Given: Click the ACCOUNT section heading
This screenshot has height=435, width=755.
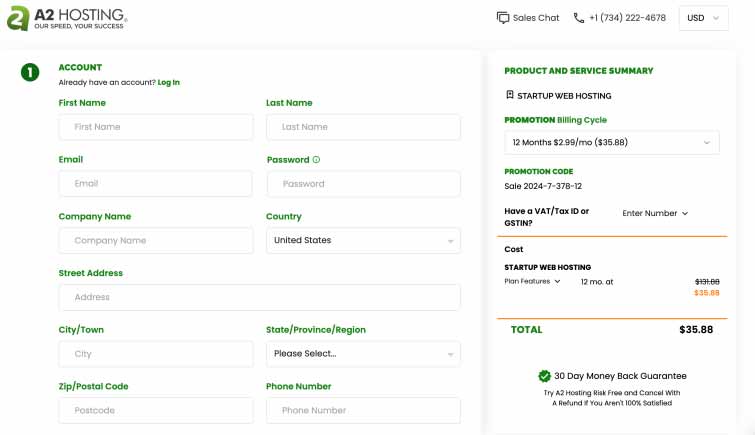Looking at the screenshot, I should point(80,67).
